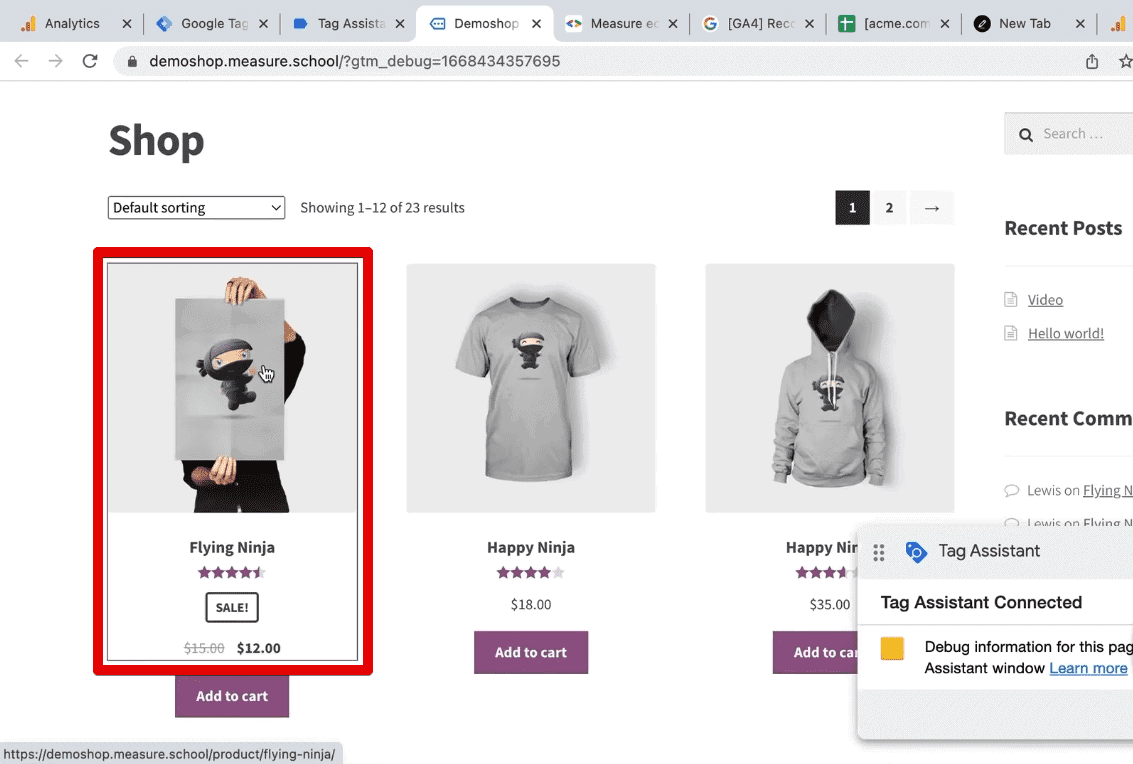
Task: Click the back navigation arrow
Action: tap(22, 60)
